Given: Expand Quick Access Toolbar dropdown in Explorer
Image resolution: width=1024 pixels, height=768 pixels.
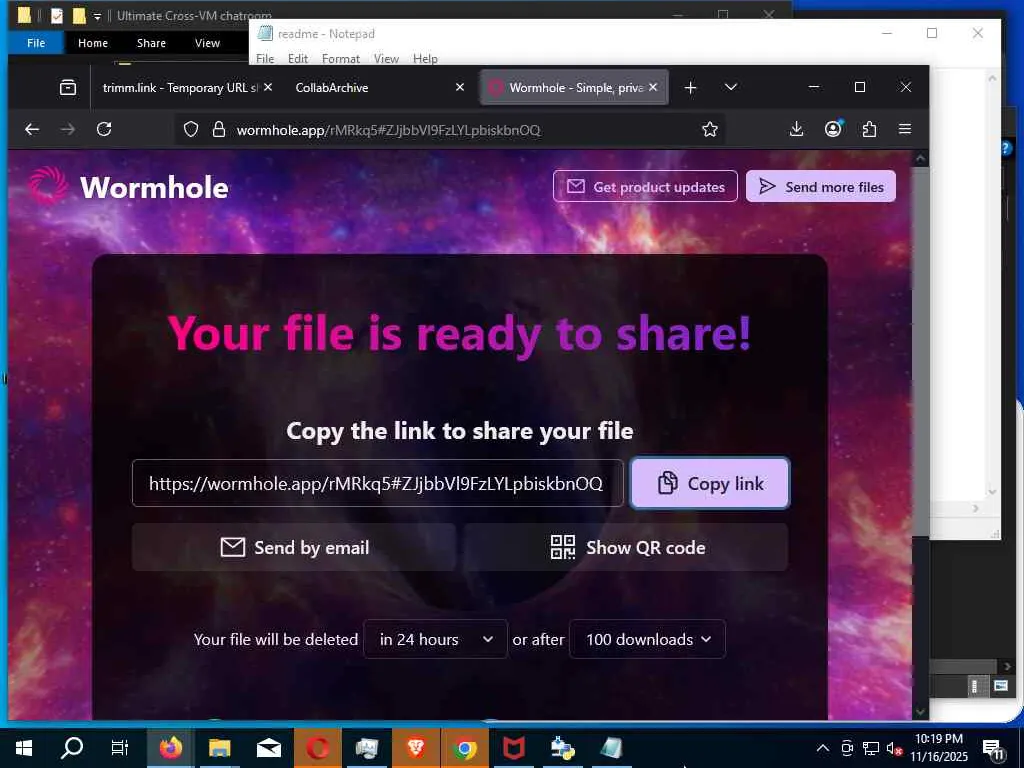Looking at the screenshot, I should (97, 16).
